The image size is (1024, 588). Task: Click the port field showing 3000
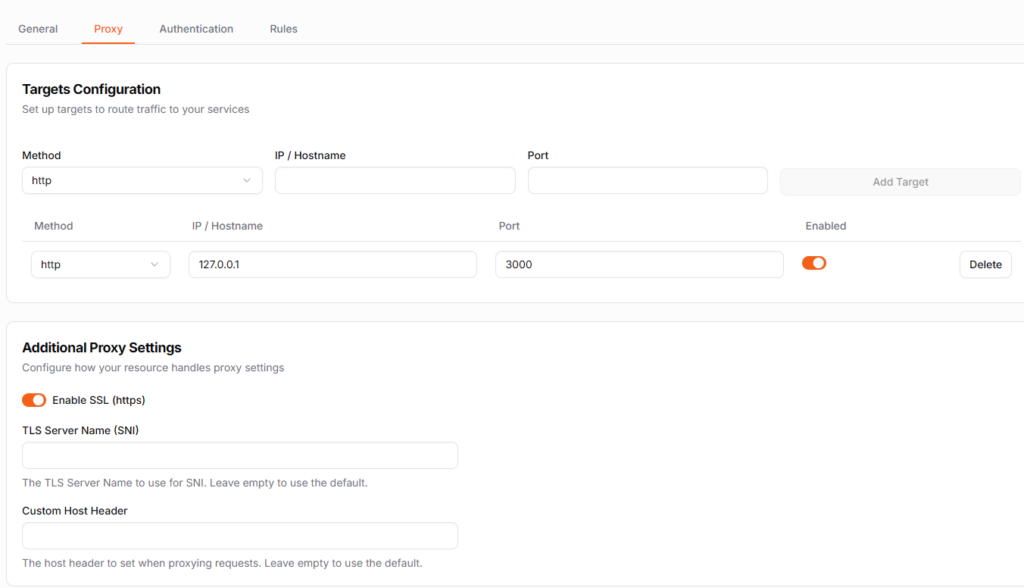tap(639, 265)
